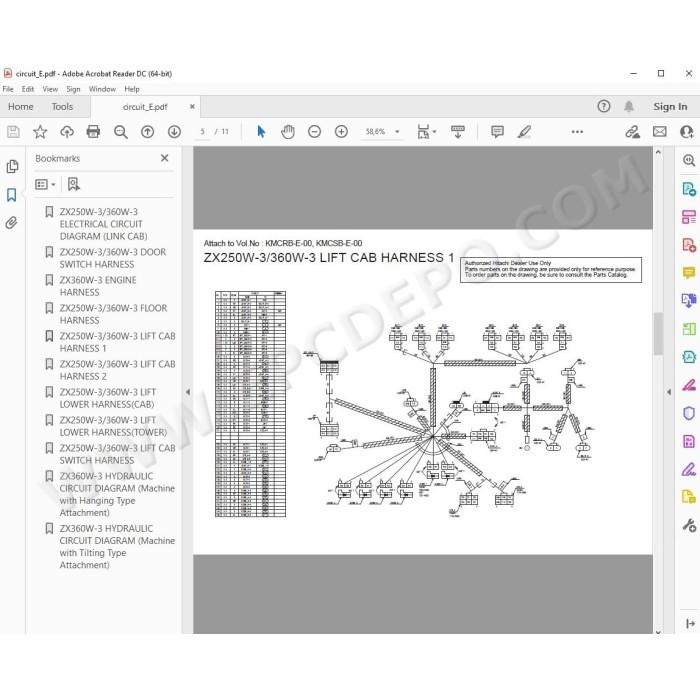This screenshot has height=700, width=700.
Task: Open the bookmark options dropdown
Action: click(x=45, y=184)
